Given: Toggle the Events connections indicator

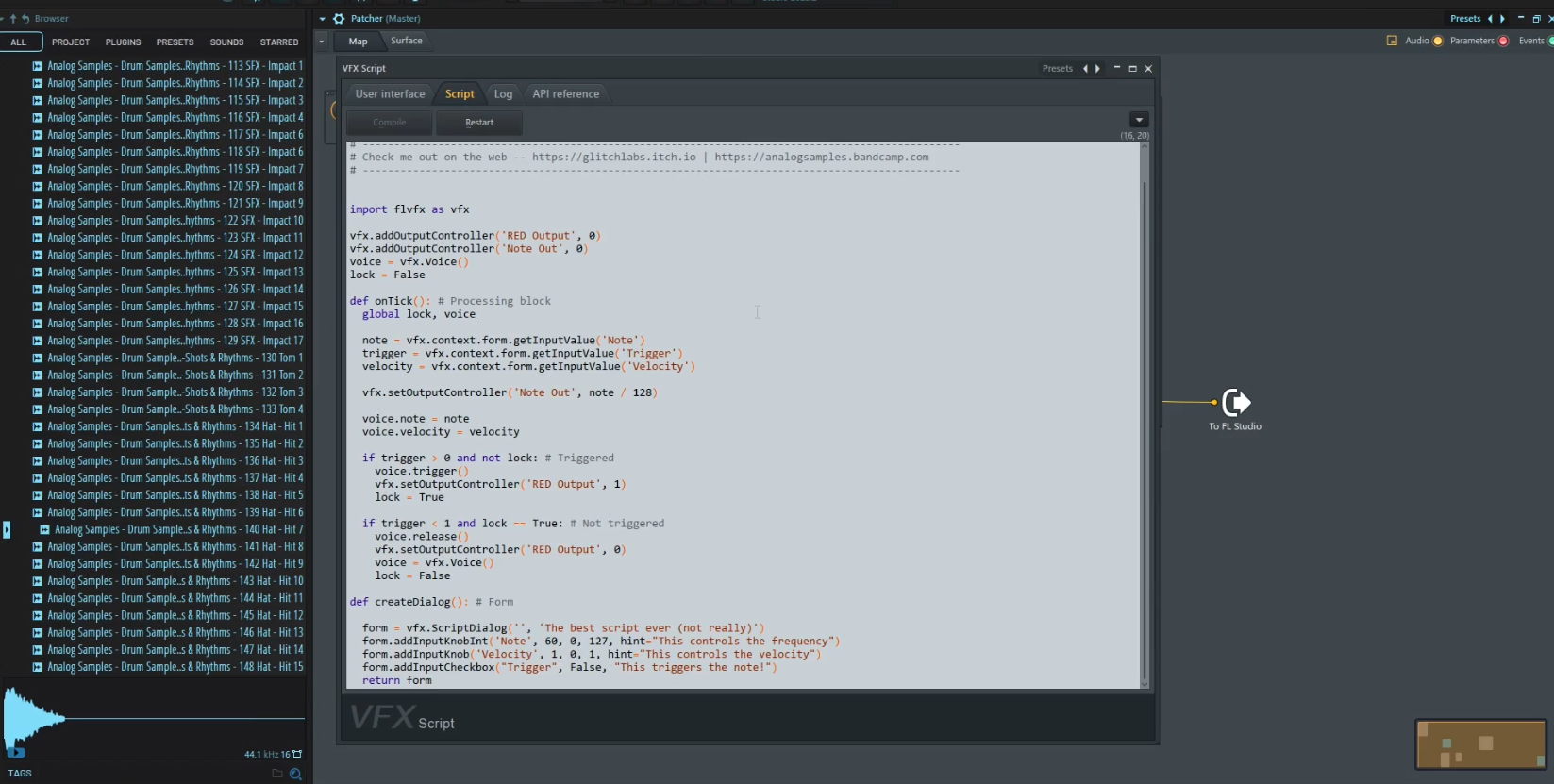Looking at the screenshot, I should pyautogui.click(x=1551, y=41).
